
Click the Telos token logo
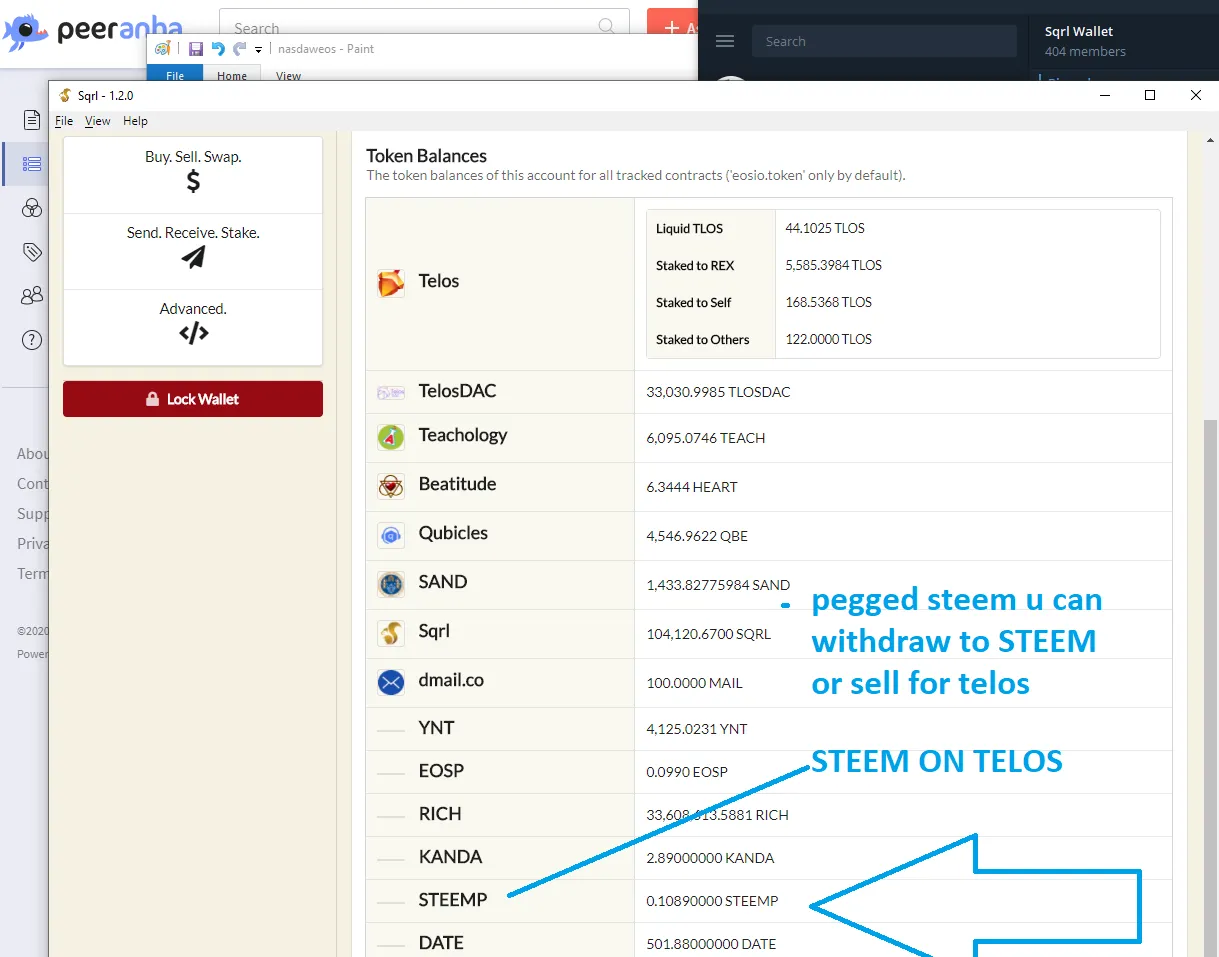tap(391, 283)
